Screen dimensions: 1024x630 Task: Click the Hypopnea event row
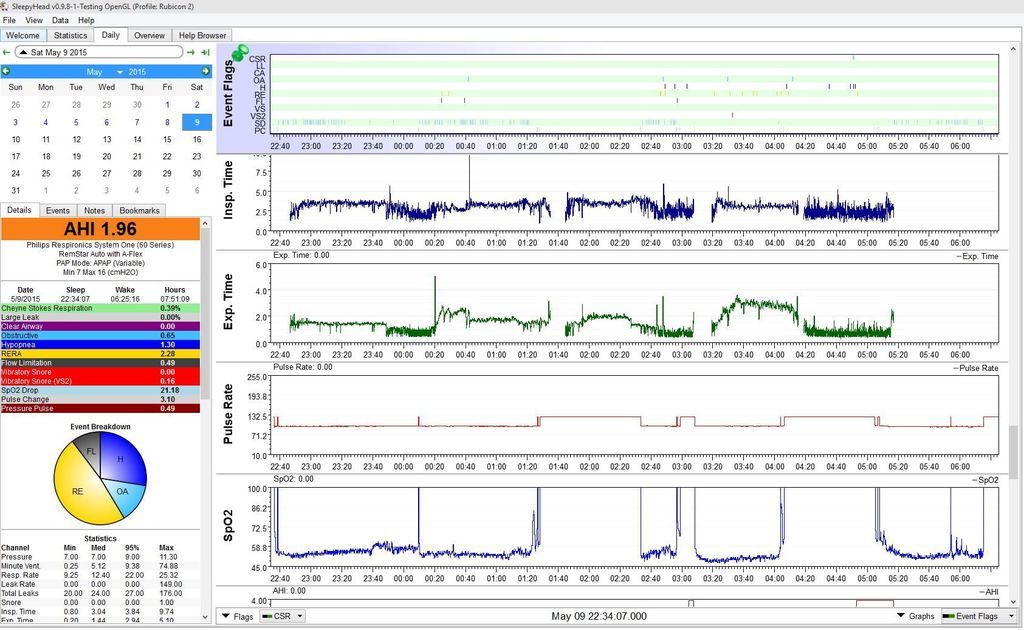(x=100, y=345)
